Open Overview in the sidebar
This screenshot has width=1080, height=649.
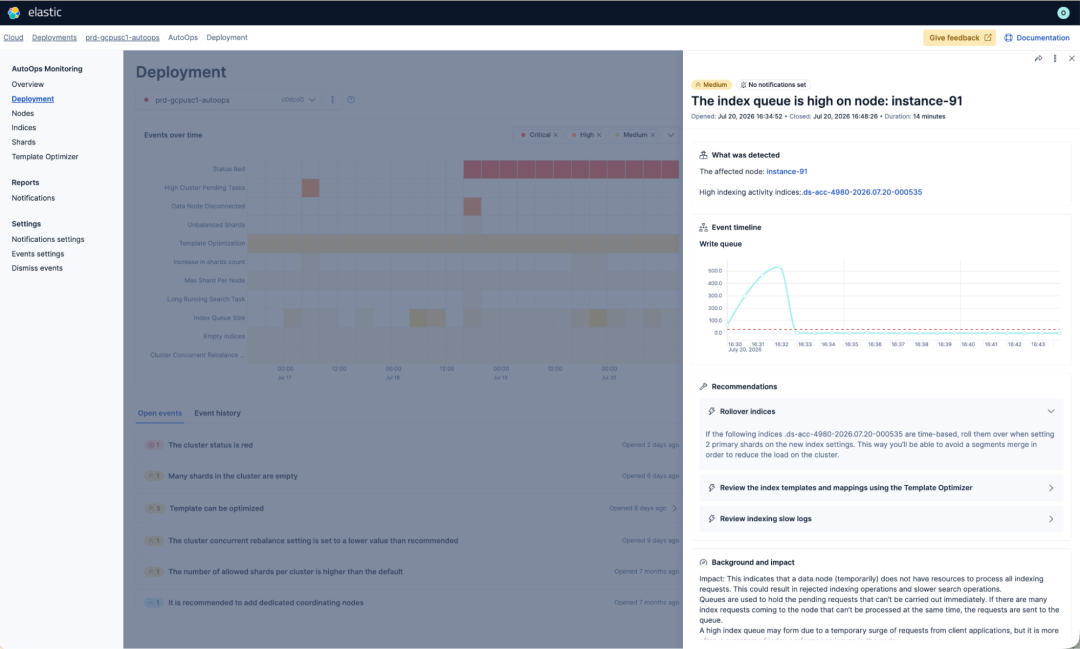(x=28, y=84)
